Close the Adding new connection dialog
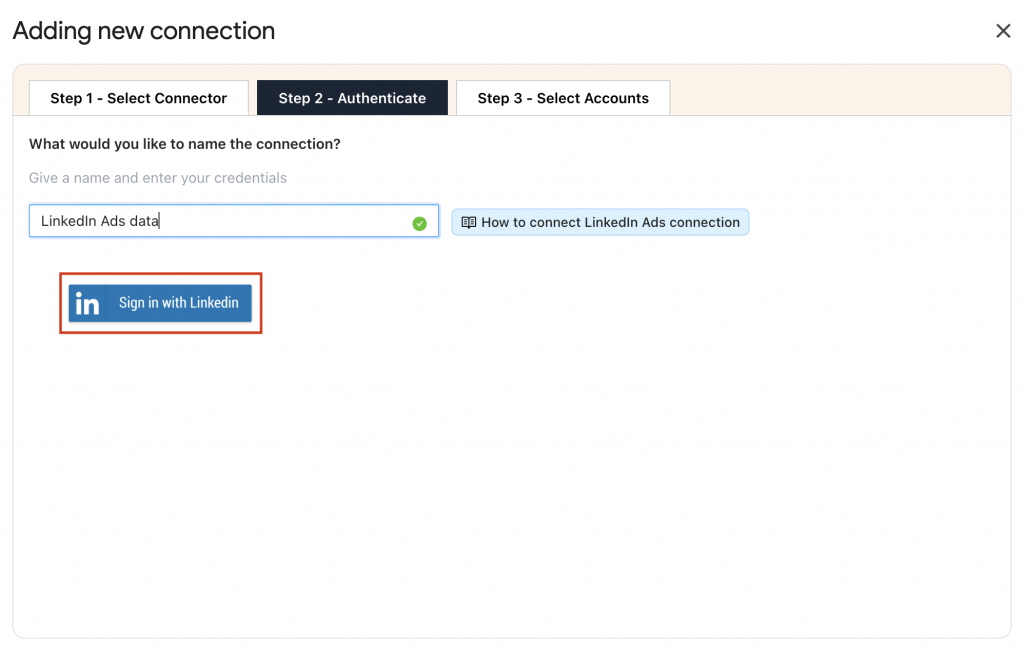The width and height of the screenshot is (1024, 652). coord(1002,31)
